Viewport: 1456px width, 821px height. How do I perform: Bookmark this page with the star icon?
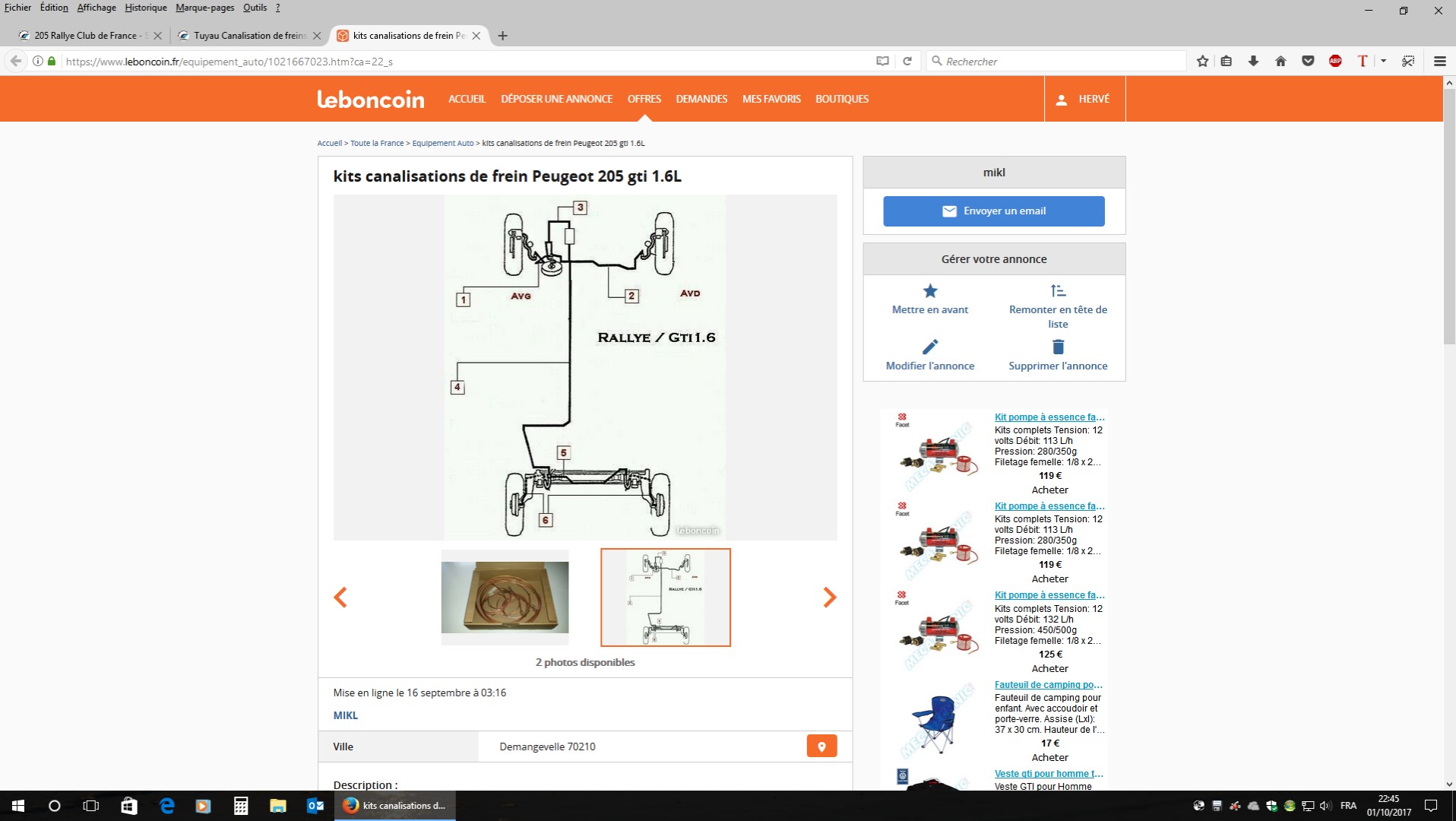point(1202,61)
